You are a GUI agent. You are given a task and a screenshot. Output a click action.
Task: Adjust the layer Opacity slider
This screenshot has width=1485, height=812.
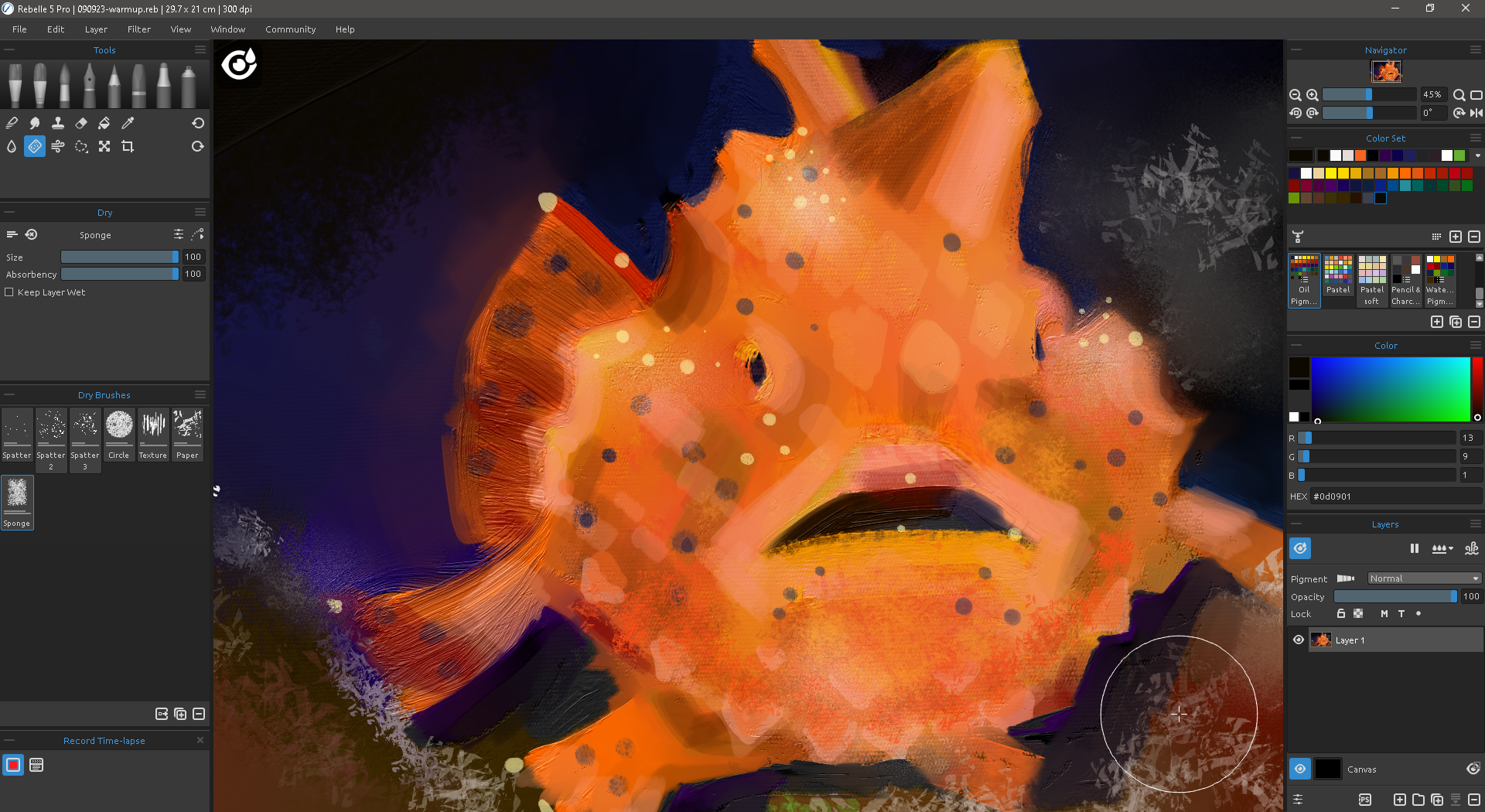pos(1395,596)
